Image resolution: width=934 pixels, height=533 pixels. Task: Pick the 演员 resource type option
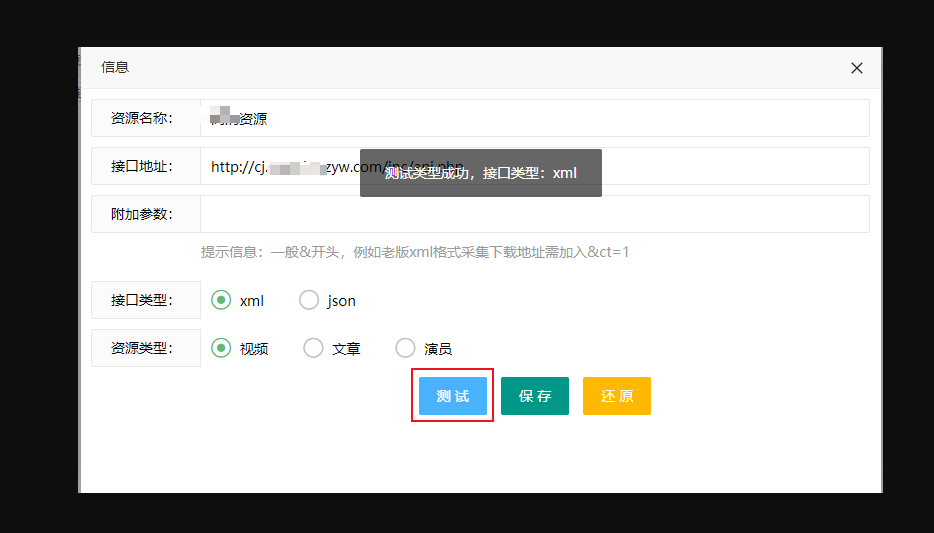click(405, 348)
